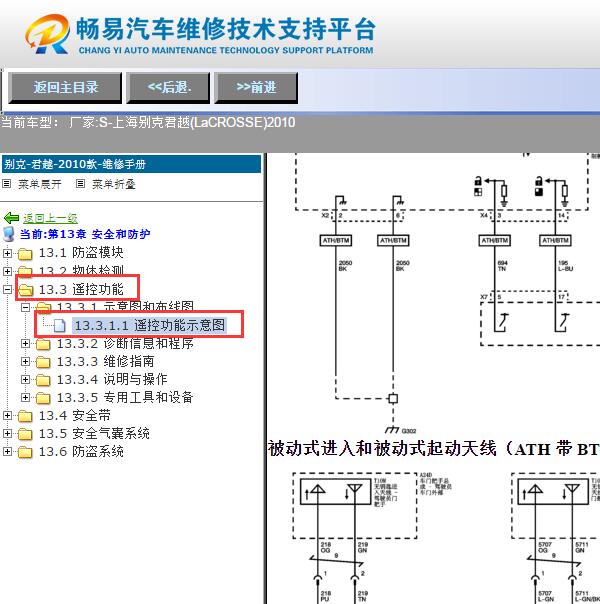Select 13.4 安全带 tree item
600x604 pixels.
pos(75,415)
